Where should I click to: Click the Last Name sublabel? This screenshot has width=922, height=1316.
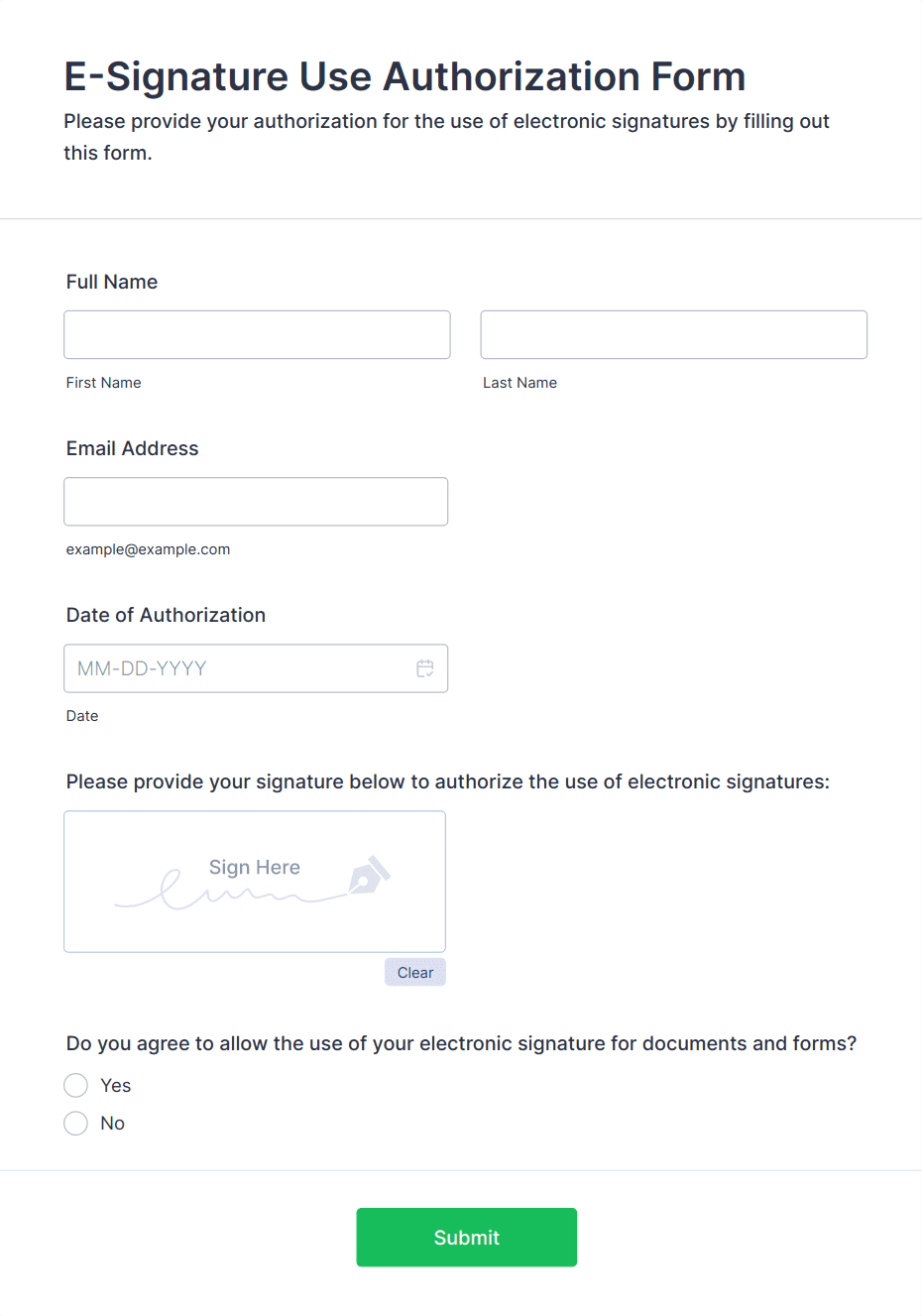[520, 383]
